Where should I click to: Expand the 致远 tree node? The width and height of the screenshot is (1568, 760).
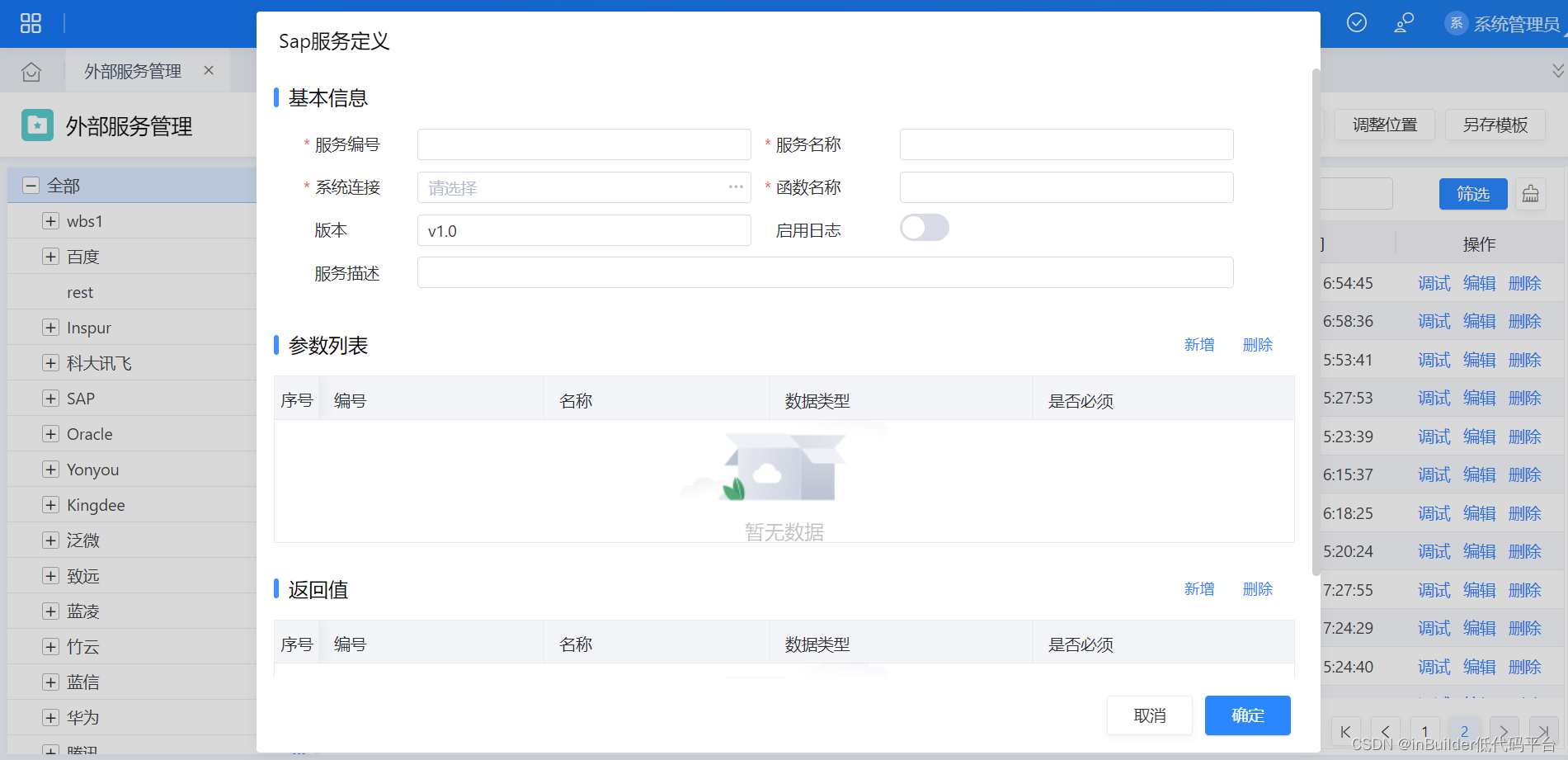(50, 576)
